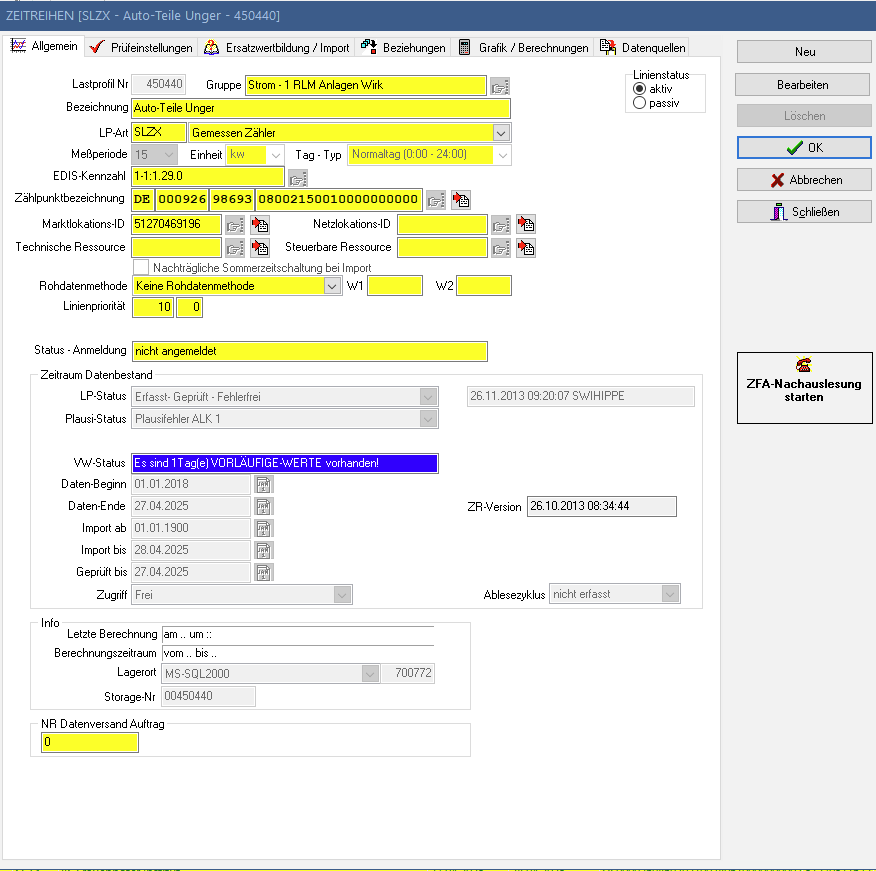The width and height of the screenshot is (876, 871).
Task: Open the Rohdatenmethode dropdown
Action: [x=333, y=286]
